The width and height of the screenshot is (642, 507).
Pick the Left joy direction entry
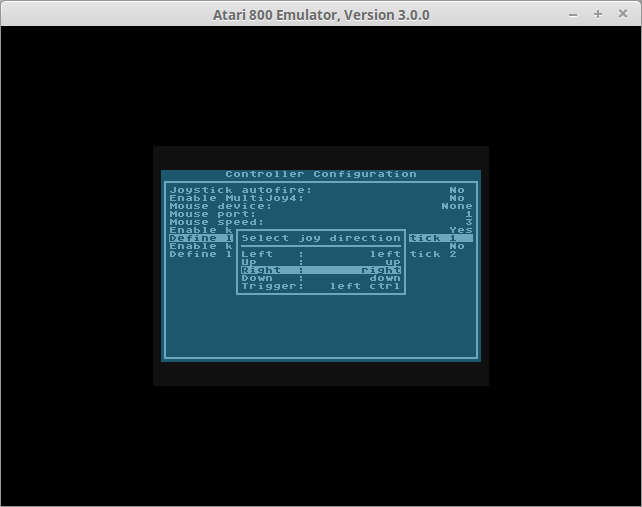pyautogui.click(x=321, y=254)
